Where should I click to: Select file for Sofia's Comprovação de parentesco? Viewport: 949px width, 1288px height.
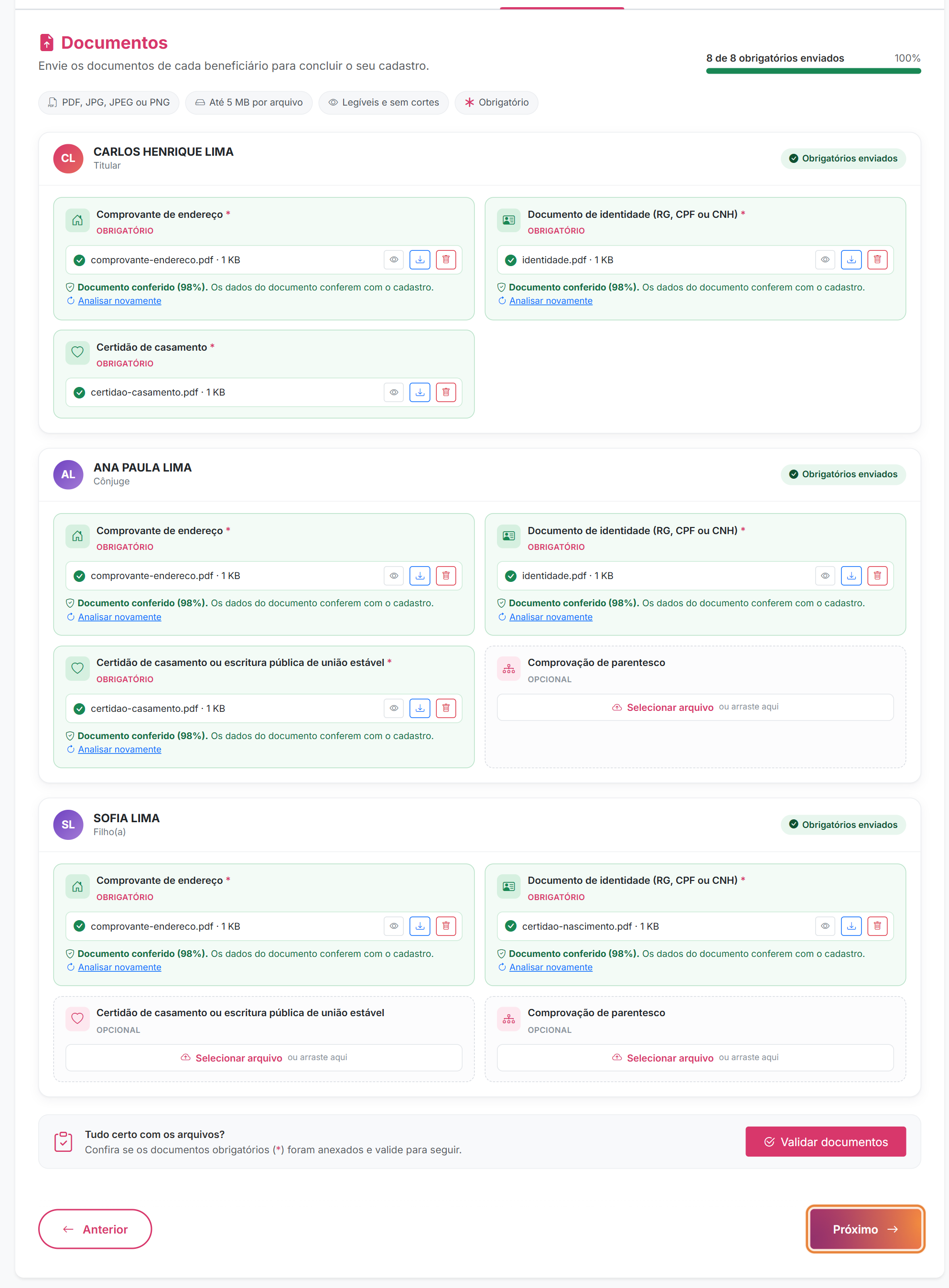pos(695,1057)
